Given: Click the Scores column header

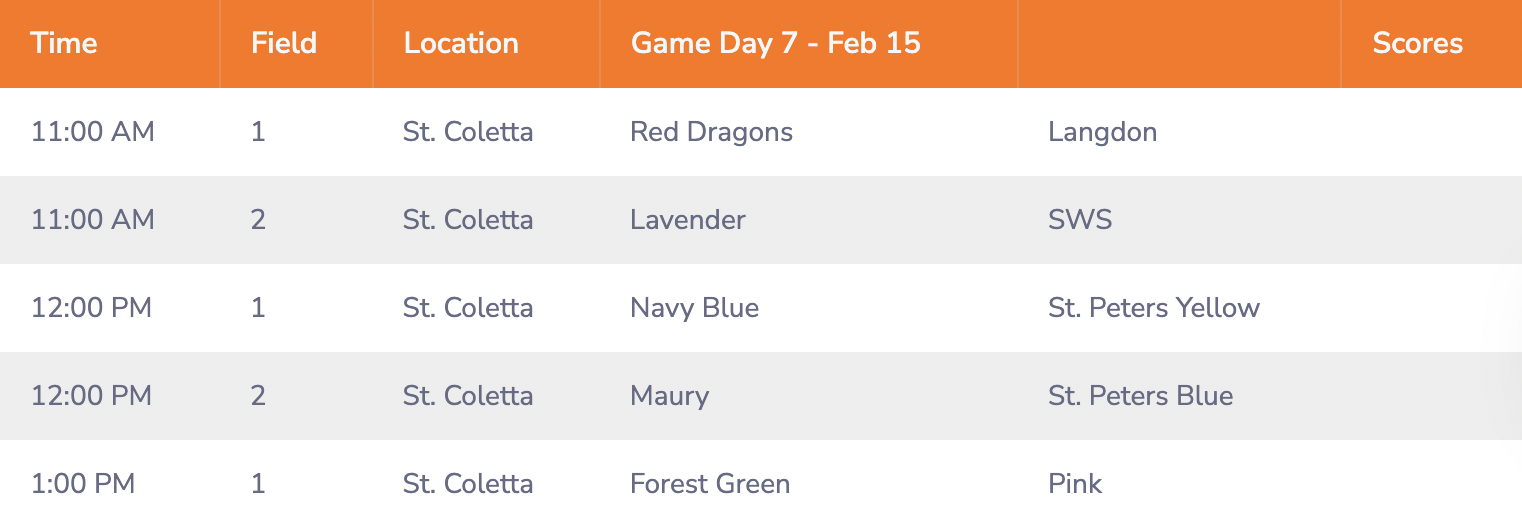Looking at the screenshot, I should click(x=1417, y=44).
